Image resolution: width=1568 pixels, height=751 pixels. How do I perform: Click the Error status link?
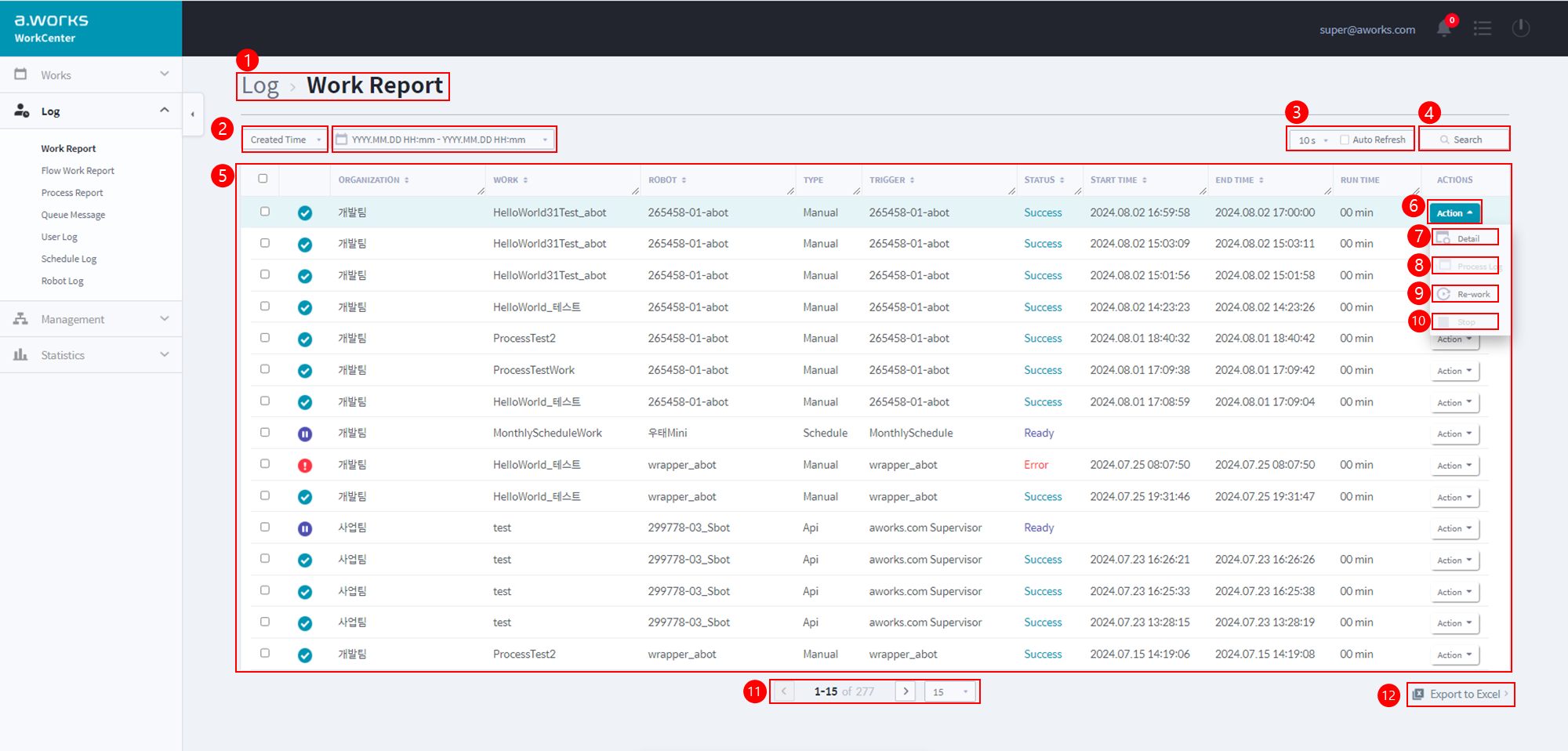coord(1036,465)
